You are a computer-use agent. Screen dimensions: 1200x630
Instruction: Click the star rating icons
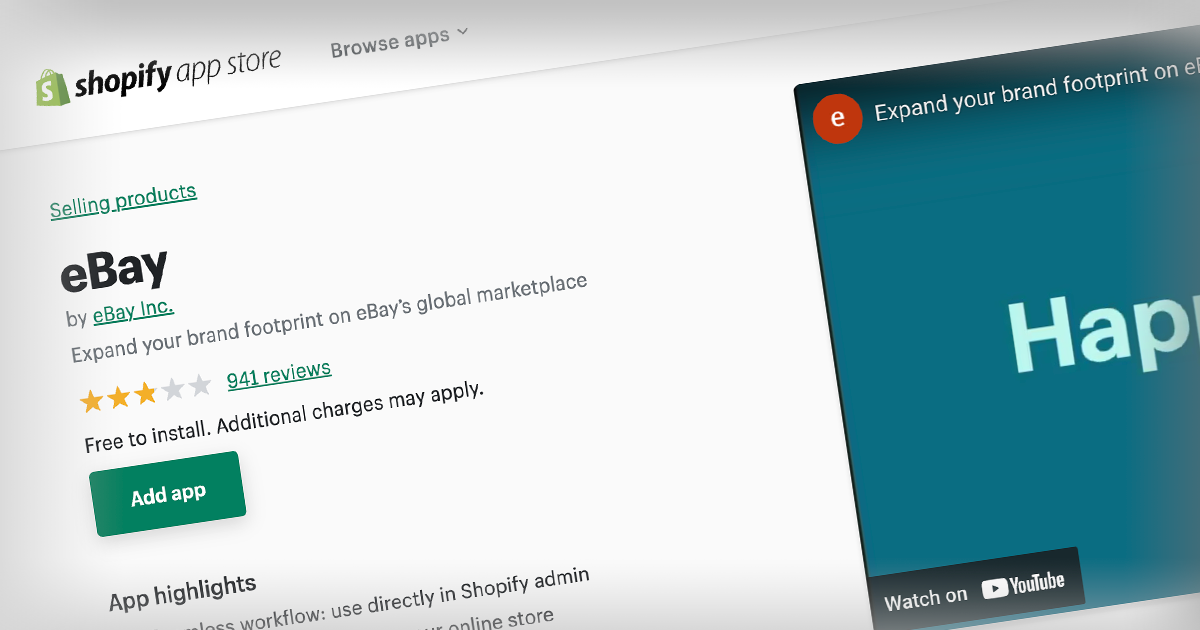tap(146, 393)
